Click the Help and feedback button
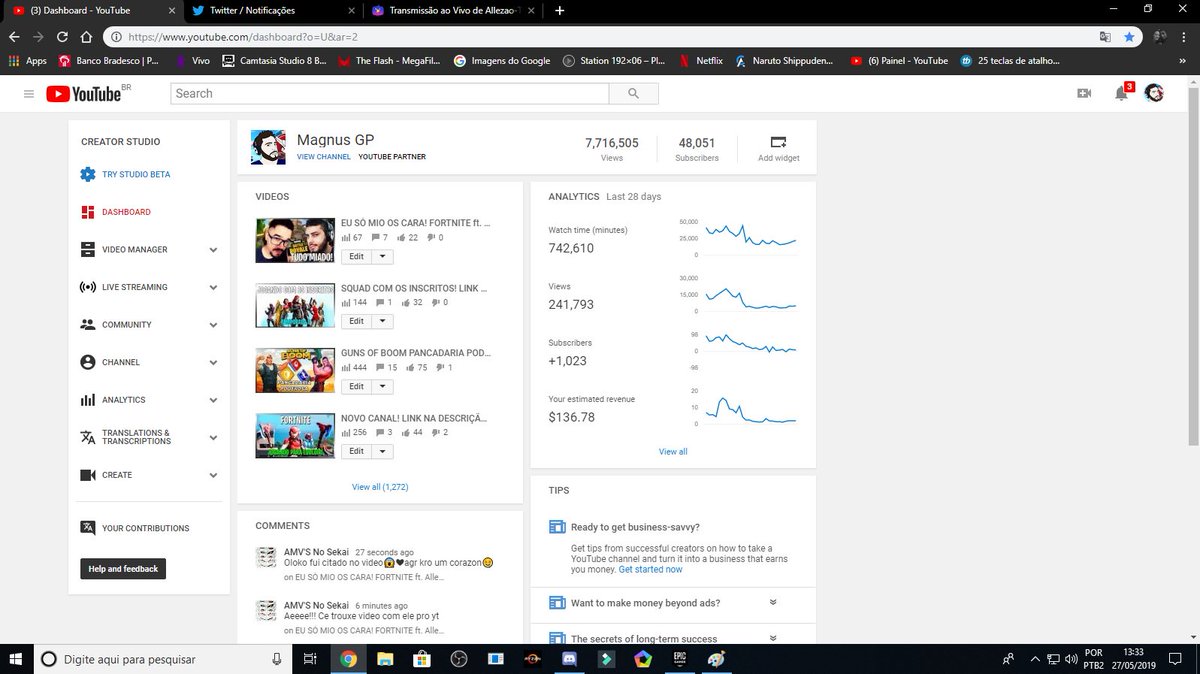This screenshot has width=1200, height=674. 123,569
